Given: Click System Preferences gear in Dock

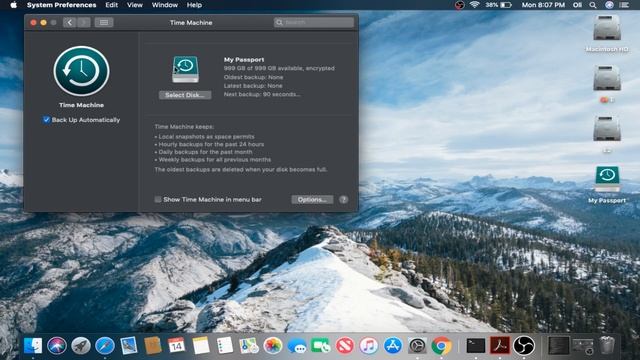Looking at the screenshot, I should pos(417,346).
